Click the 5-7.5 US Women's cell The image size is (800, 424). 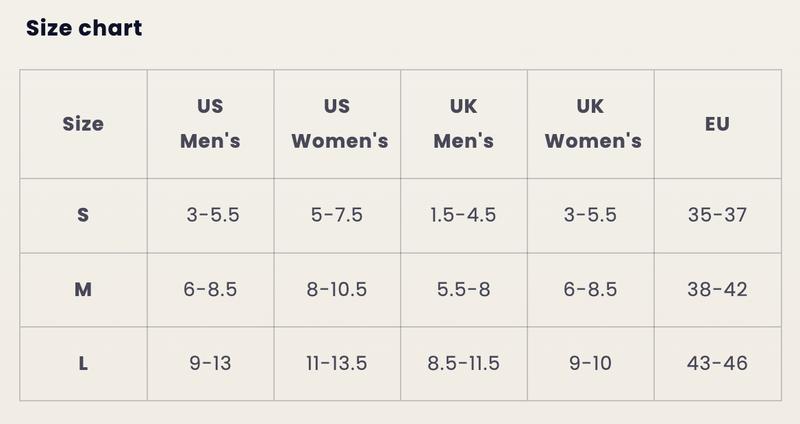[x=337, y=215]
